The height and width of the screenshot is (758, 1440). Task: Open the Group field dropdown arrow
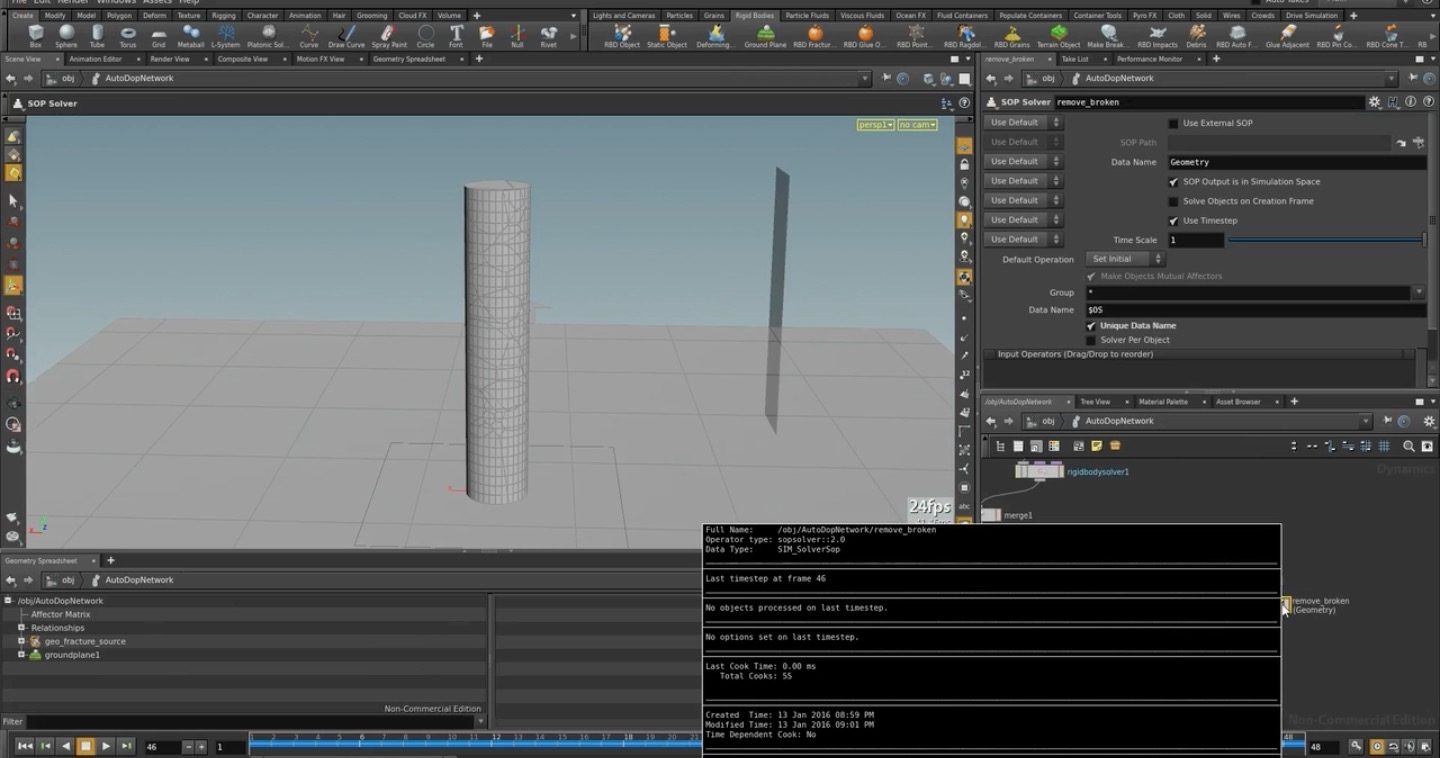click(1419, 293)
